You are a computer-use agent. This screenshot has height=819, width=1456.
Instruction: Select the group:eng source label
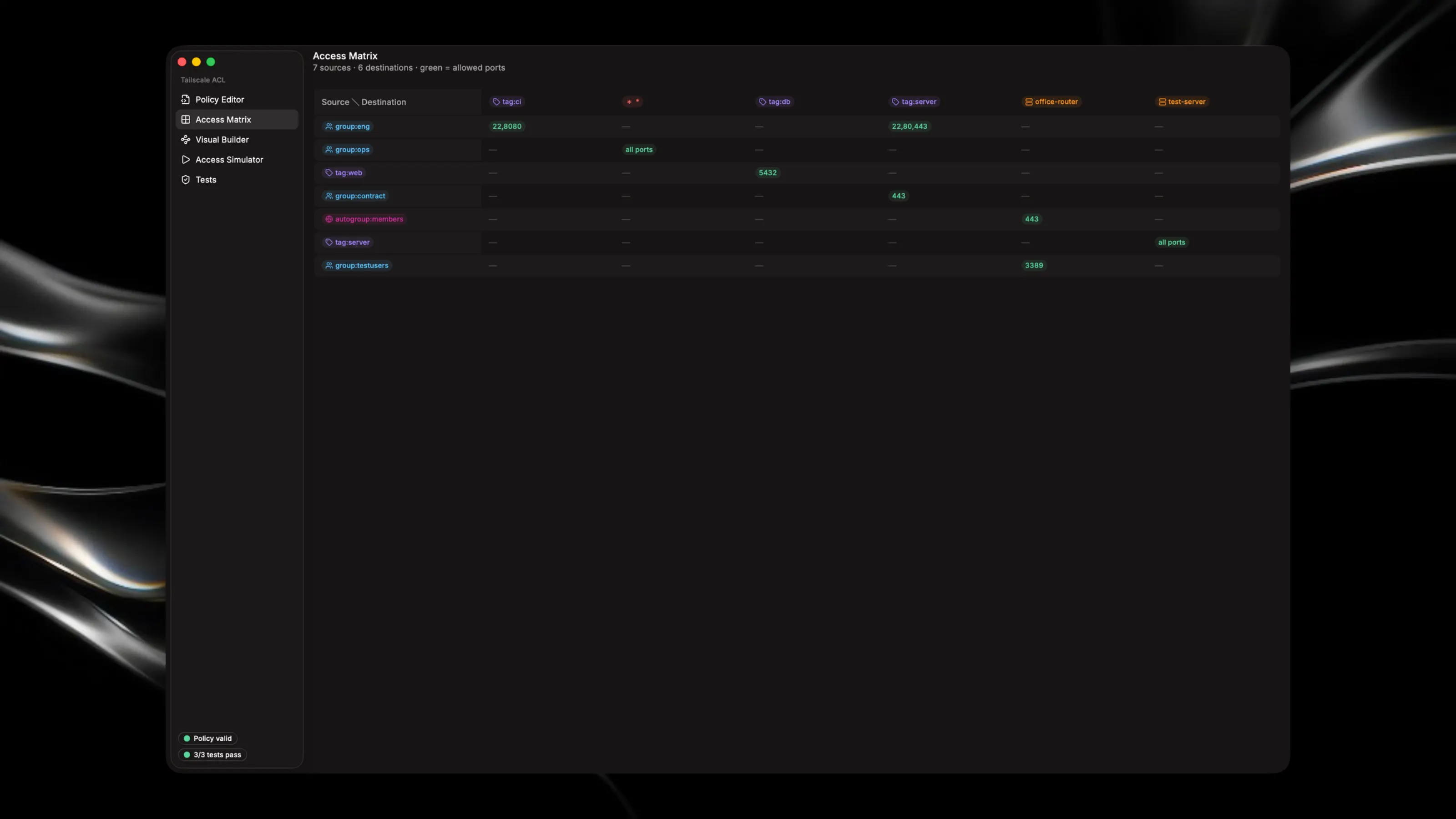(347, 126)
